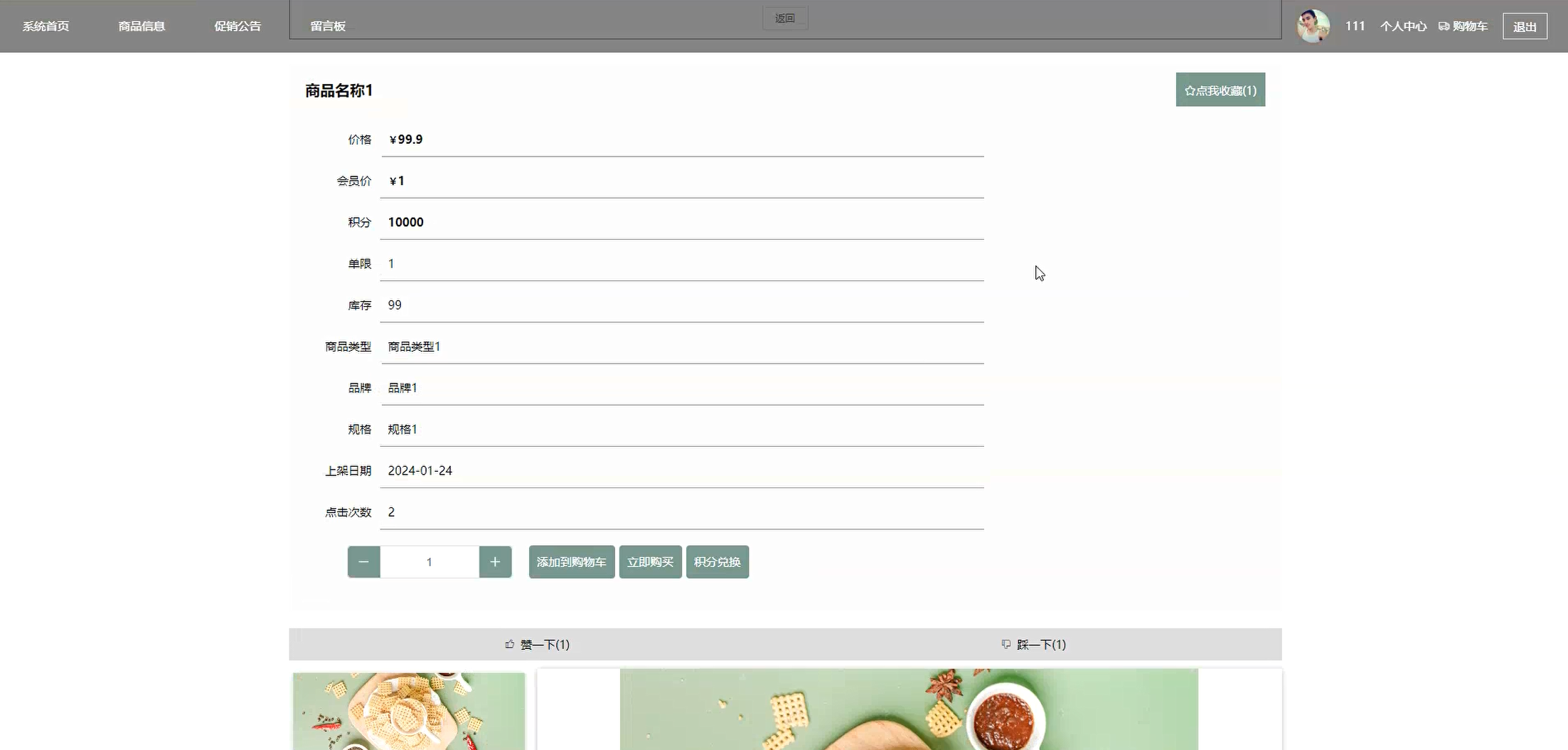
Task: Click the 返回 button in header
Action: click(x=785, y=18)
